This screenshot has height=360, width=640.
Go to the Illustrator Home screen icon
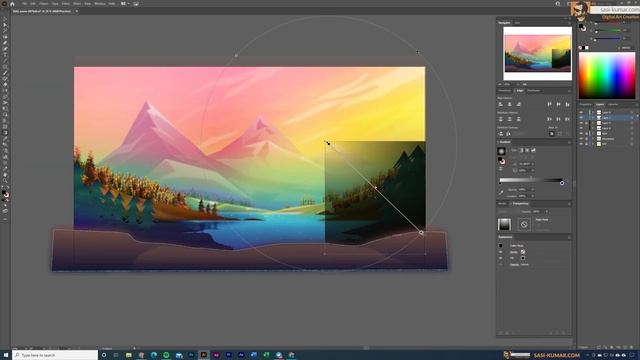(12, 4)
